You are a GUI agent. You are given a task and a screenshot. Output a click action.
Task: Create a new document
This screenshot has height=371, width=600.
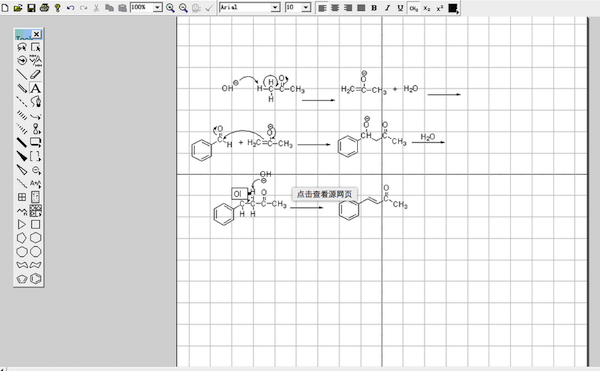pos(5,8)
